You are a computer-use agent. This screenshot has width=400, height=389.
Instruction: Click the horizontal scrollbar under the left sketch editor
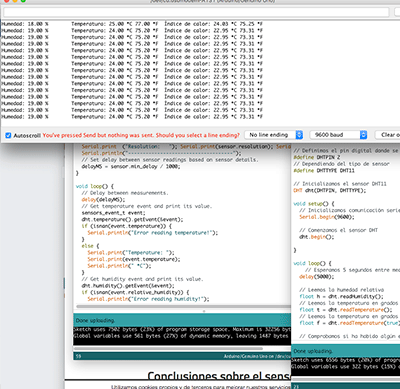point(183,306)
